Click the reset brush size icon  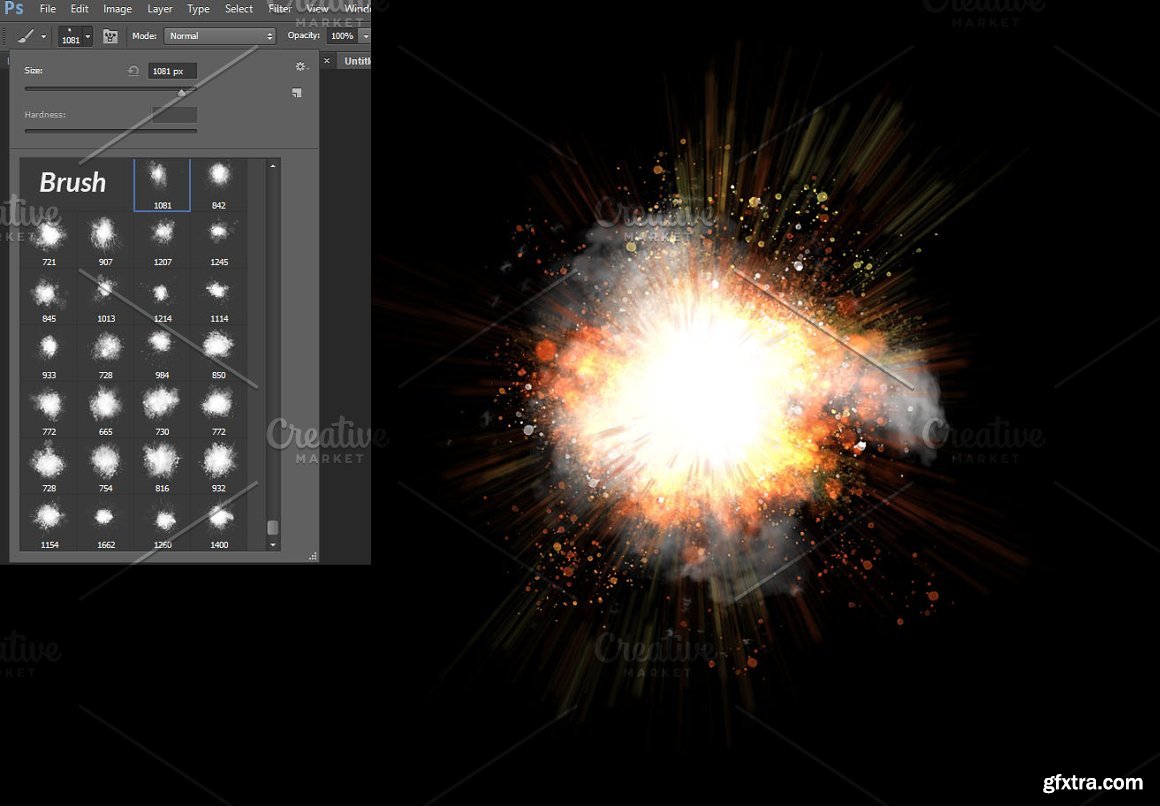(x=133, y=71)
